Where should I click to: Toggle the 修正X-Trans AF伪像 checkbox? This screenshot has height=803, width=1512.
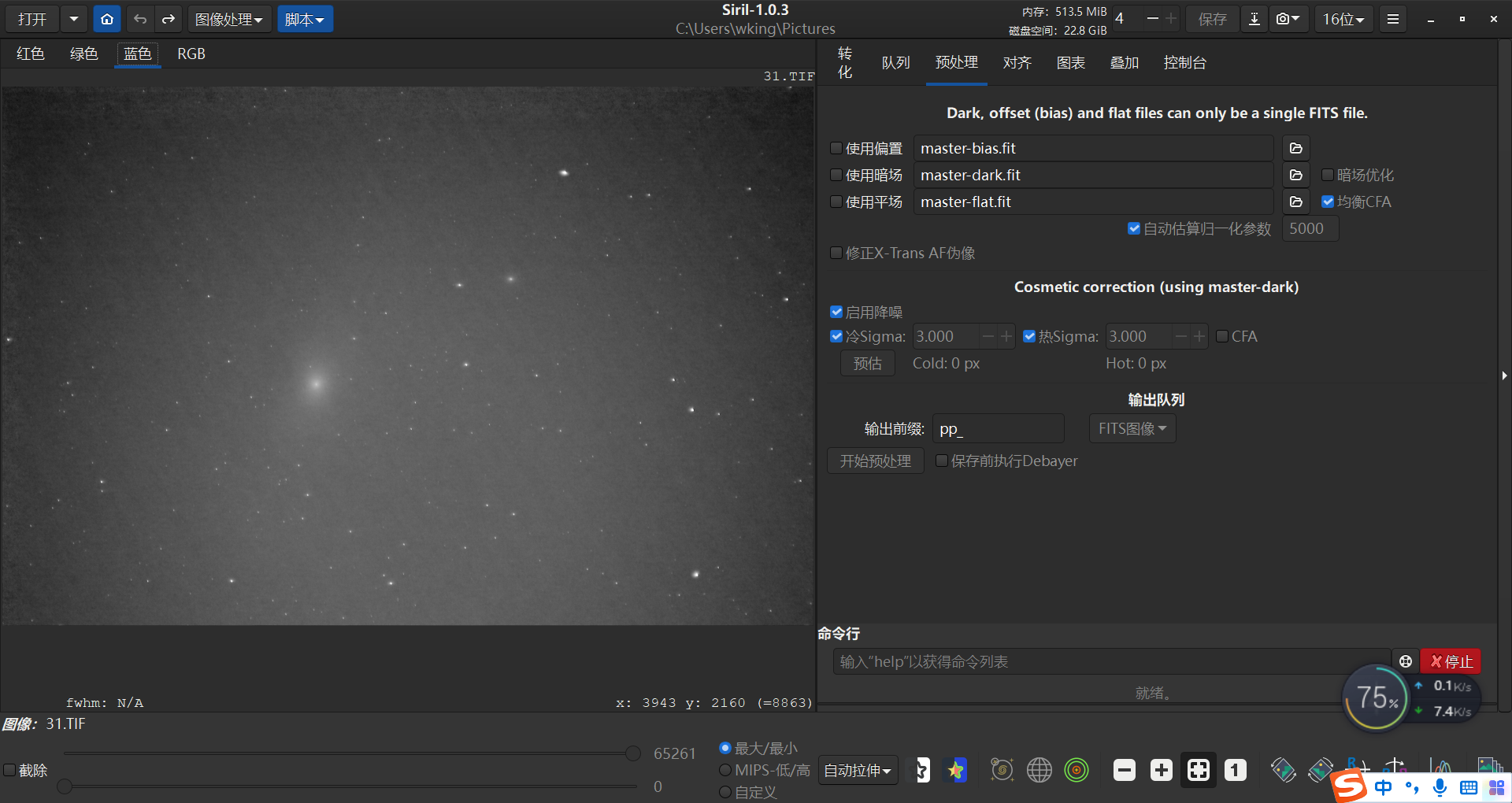point(836,253)
